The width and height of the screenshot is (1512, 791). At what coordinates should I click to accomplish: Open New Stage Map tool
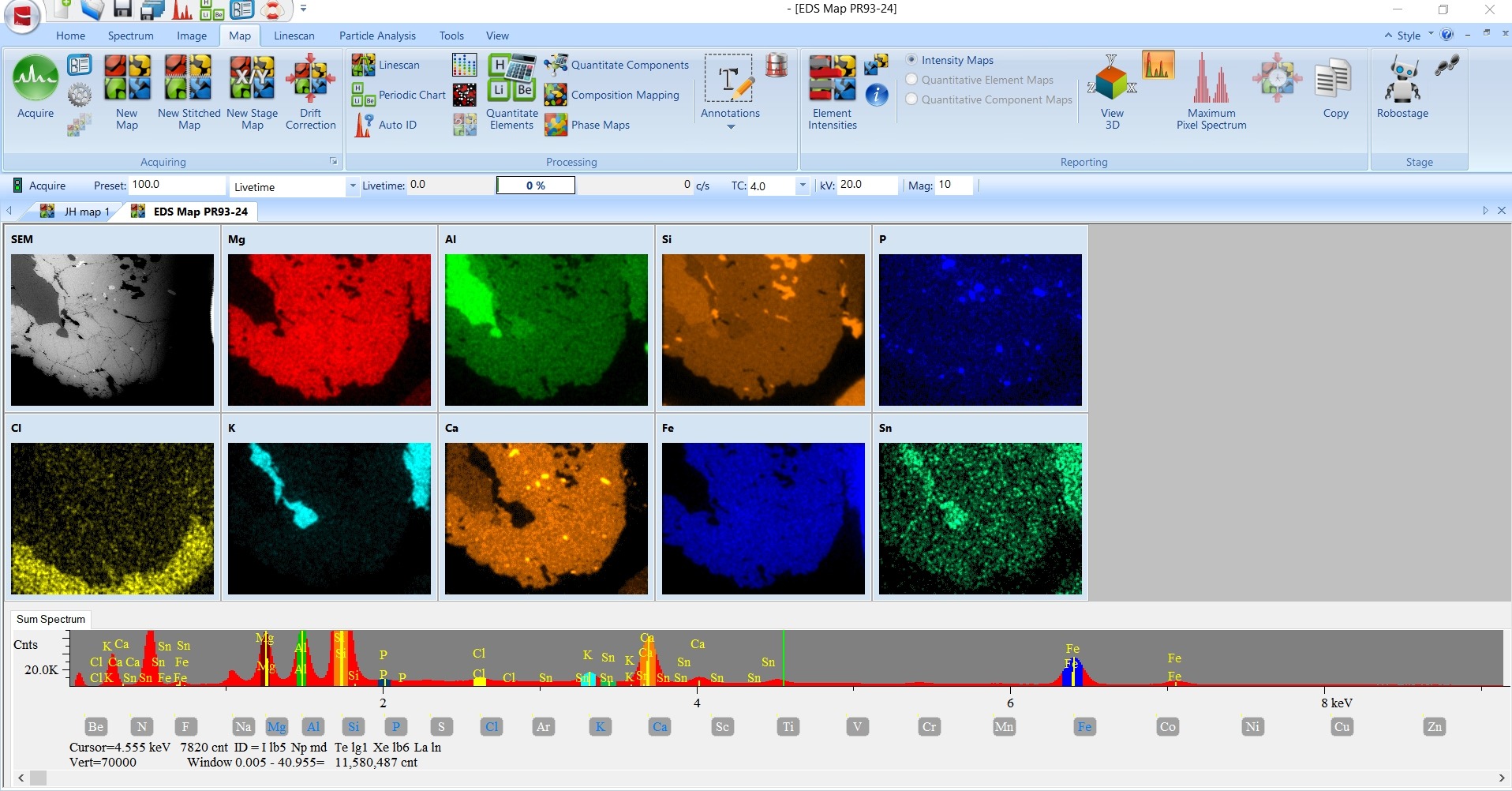(x=252, y=92)
